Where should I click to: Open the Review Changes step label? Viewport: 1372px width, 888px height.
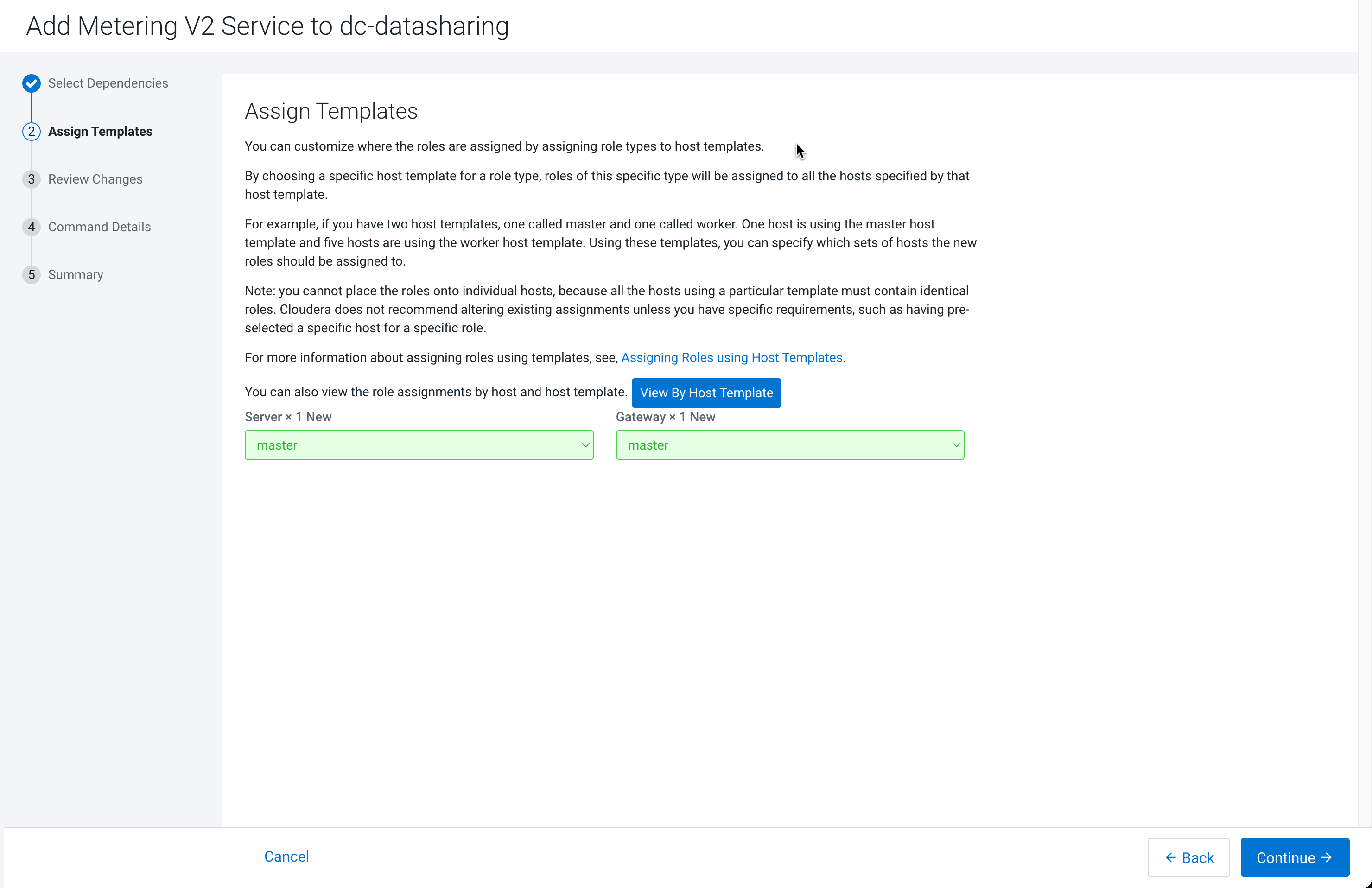point(95,179)
